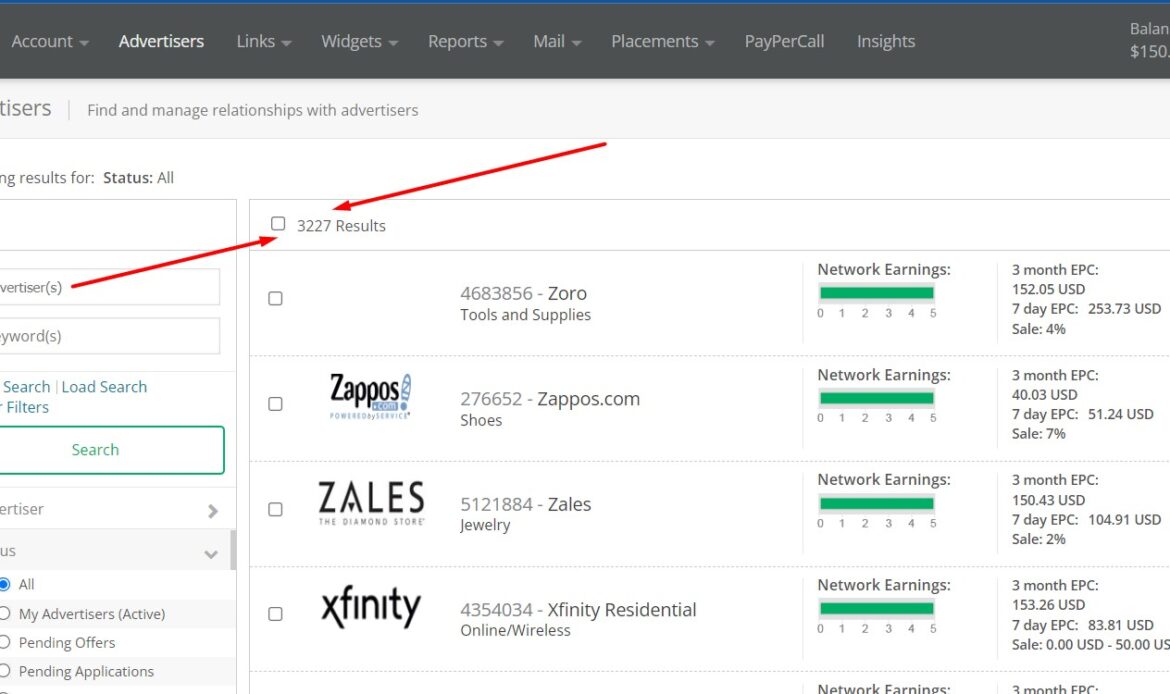Click the Tools and Supplies category text
The height and width of the screenshot is (694, 1170).
(x=525, y=315)
